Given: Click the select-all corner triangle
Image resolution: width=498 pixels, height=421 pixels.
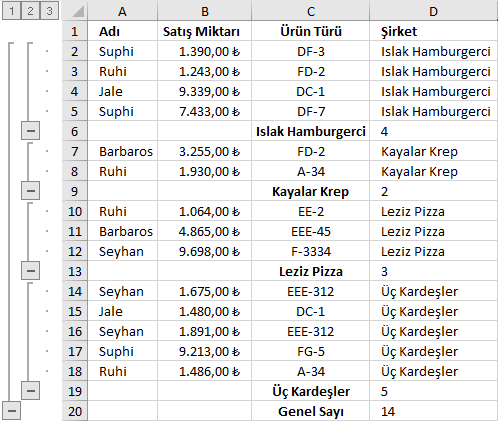Looking at the screenshot, I should pyautogui.click(x=75, y=11).
